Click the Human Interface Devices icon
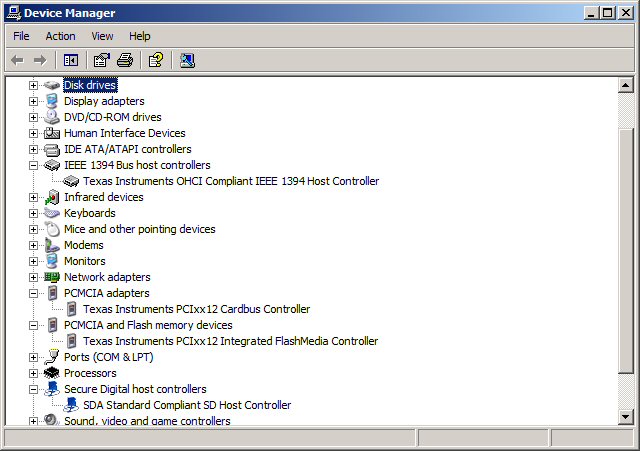 [52, 133]
